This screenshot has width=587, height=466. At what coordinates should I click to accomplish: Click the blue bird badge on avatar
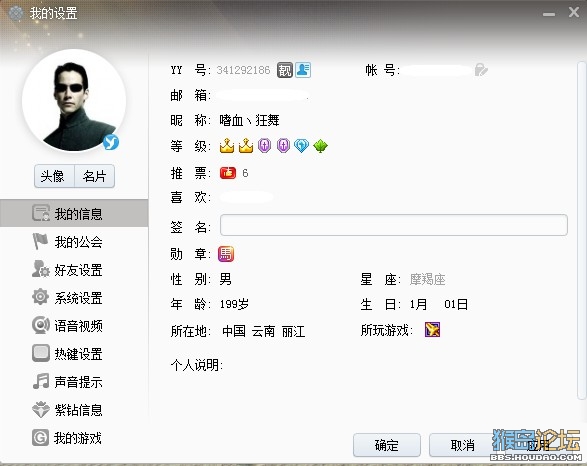[x=111, y=142]
